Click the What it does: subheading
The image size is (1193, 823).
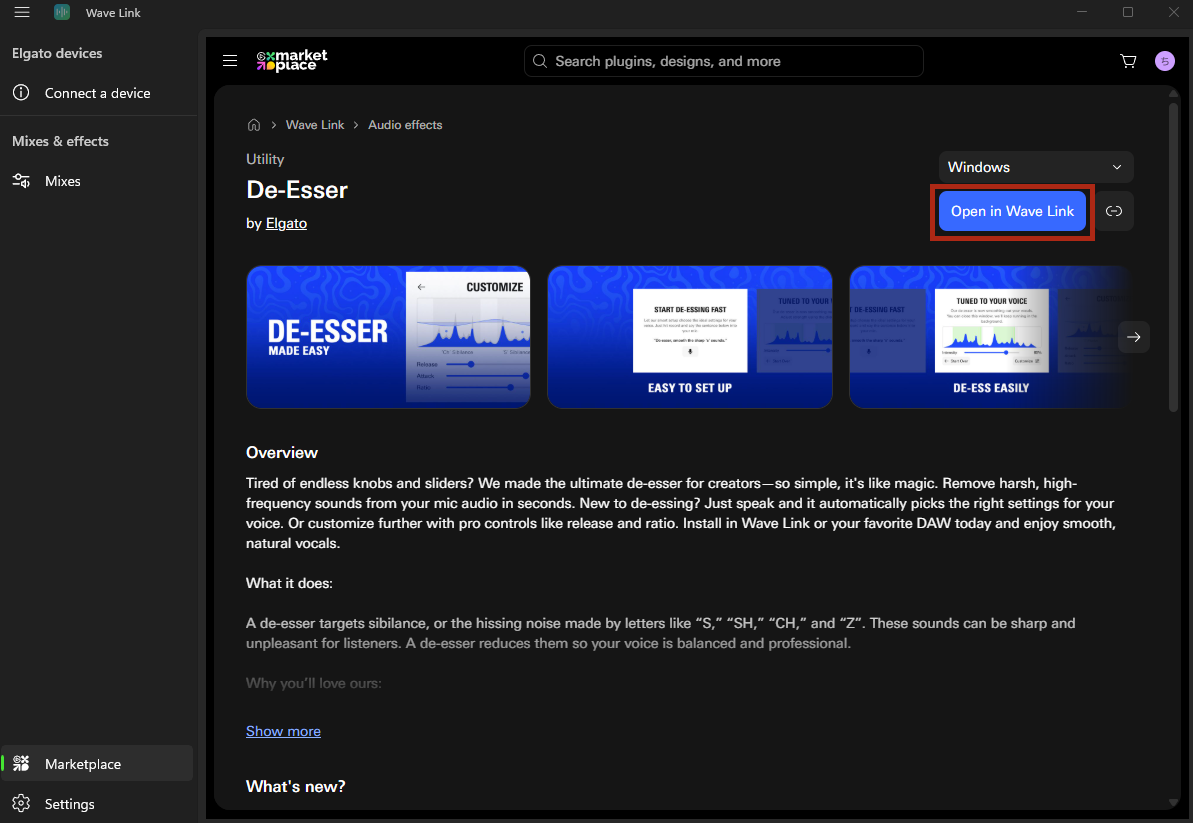click(x=289, y=583)
